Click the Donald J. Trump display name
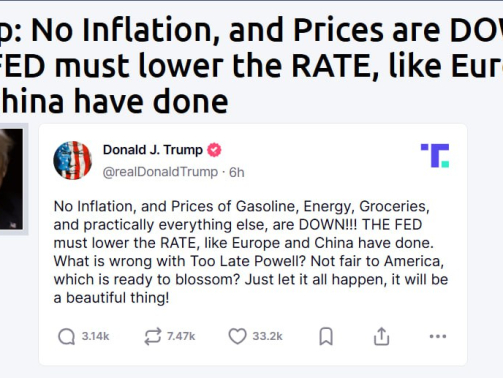 click(153, 150)
